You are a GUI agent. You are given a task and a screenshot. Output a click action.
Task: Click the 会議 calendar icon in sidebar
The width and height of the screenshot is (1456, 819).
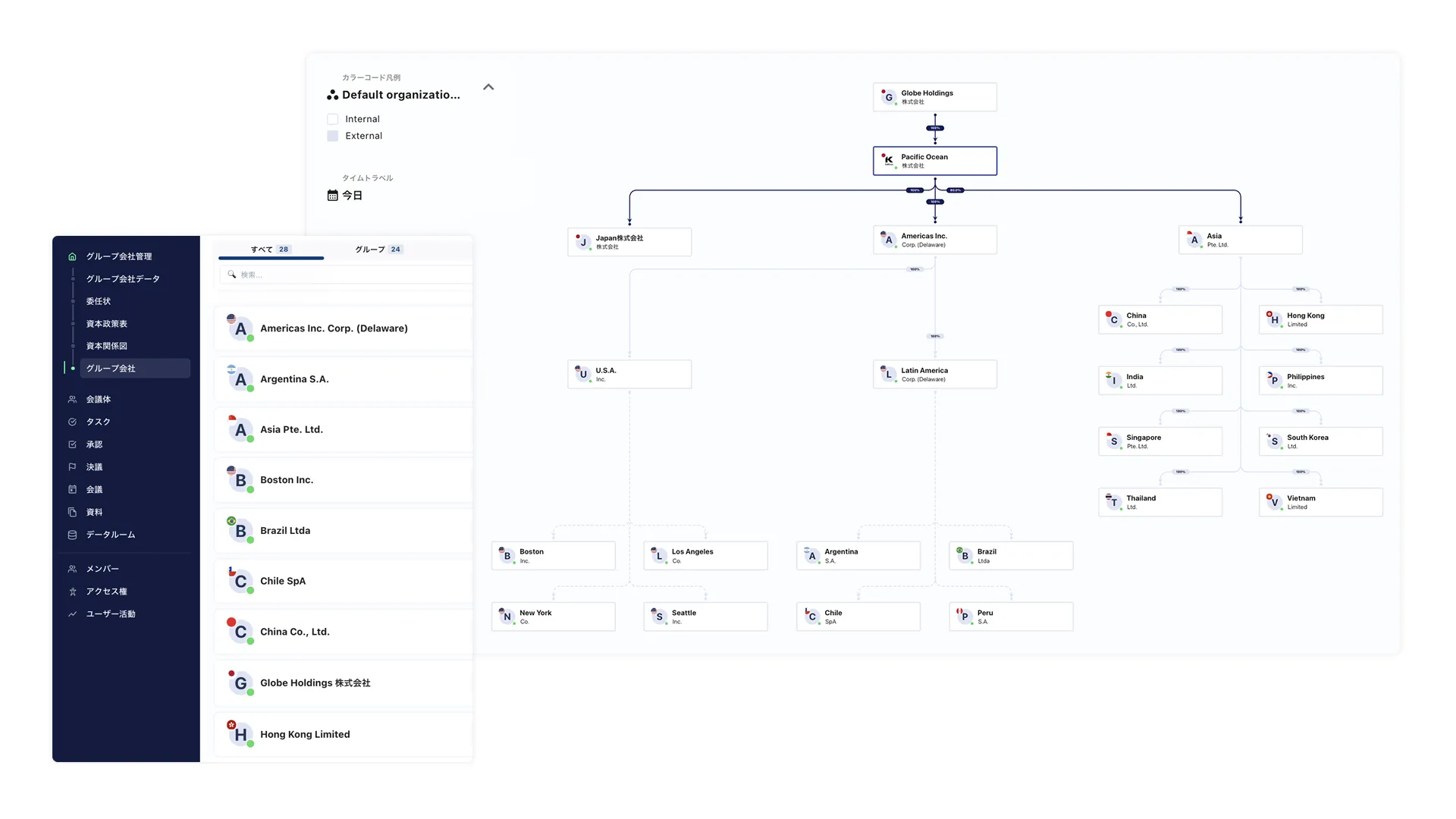[72, 490]
